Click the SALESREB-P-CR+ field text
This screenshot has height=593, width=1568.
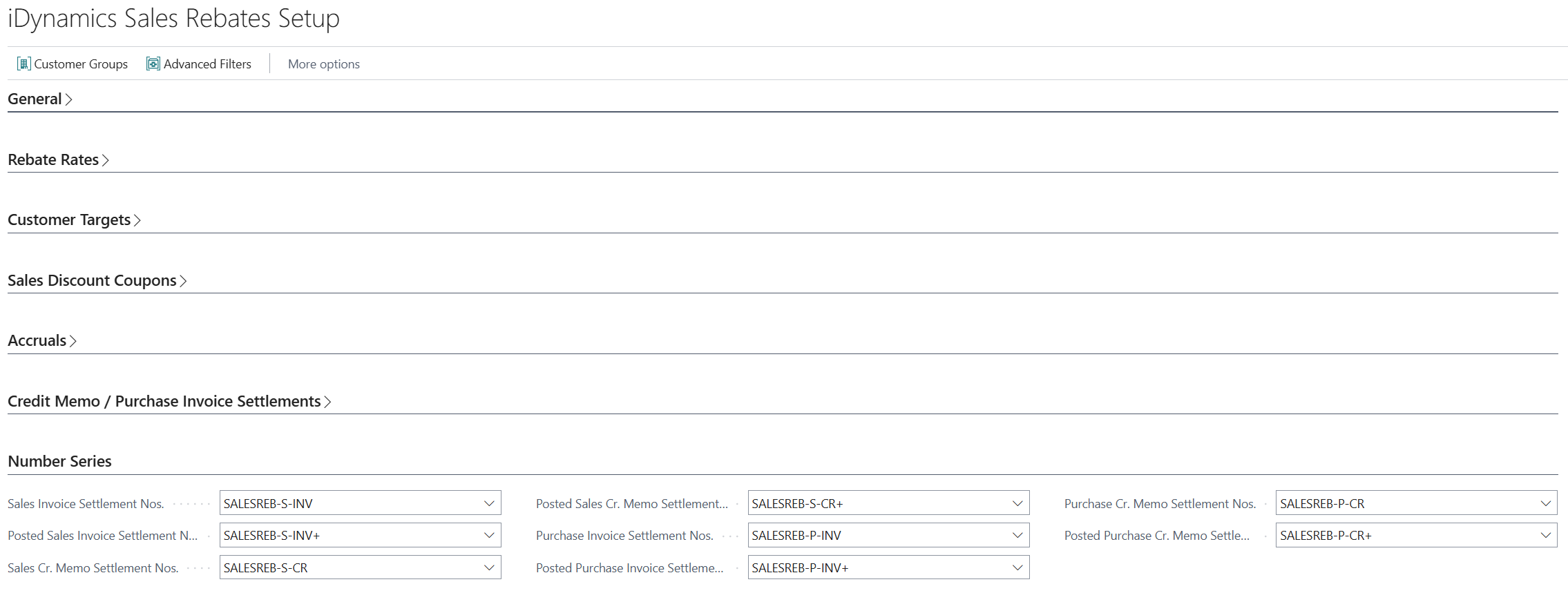point(1326,536)
